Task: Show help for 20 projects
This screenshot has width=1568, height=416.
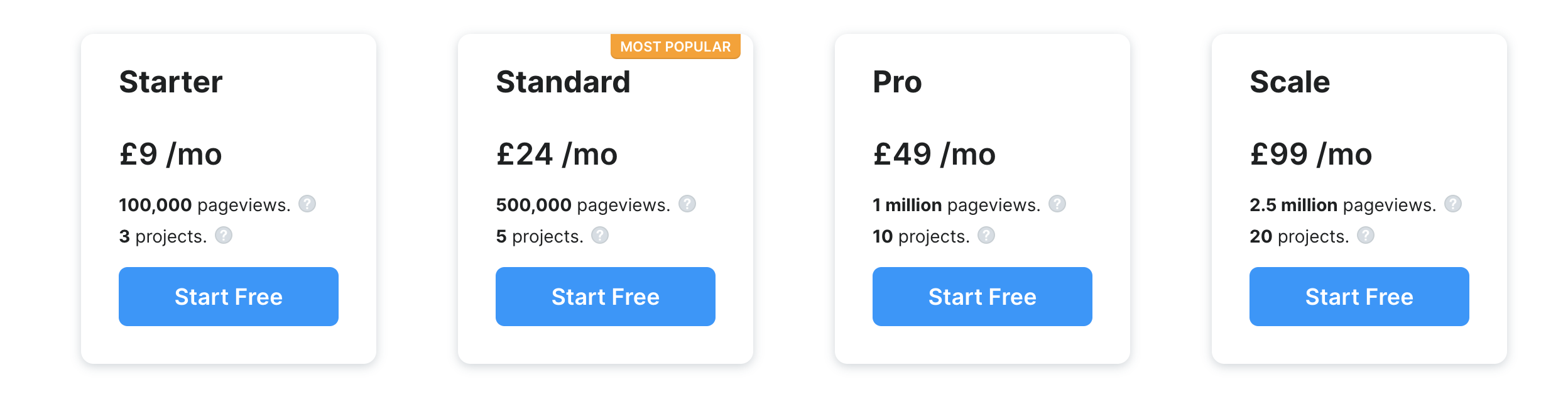Action: [x=1366, y=236]
